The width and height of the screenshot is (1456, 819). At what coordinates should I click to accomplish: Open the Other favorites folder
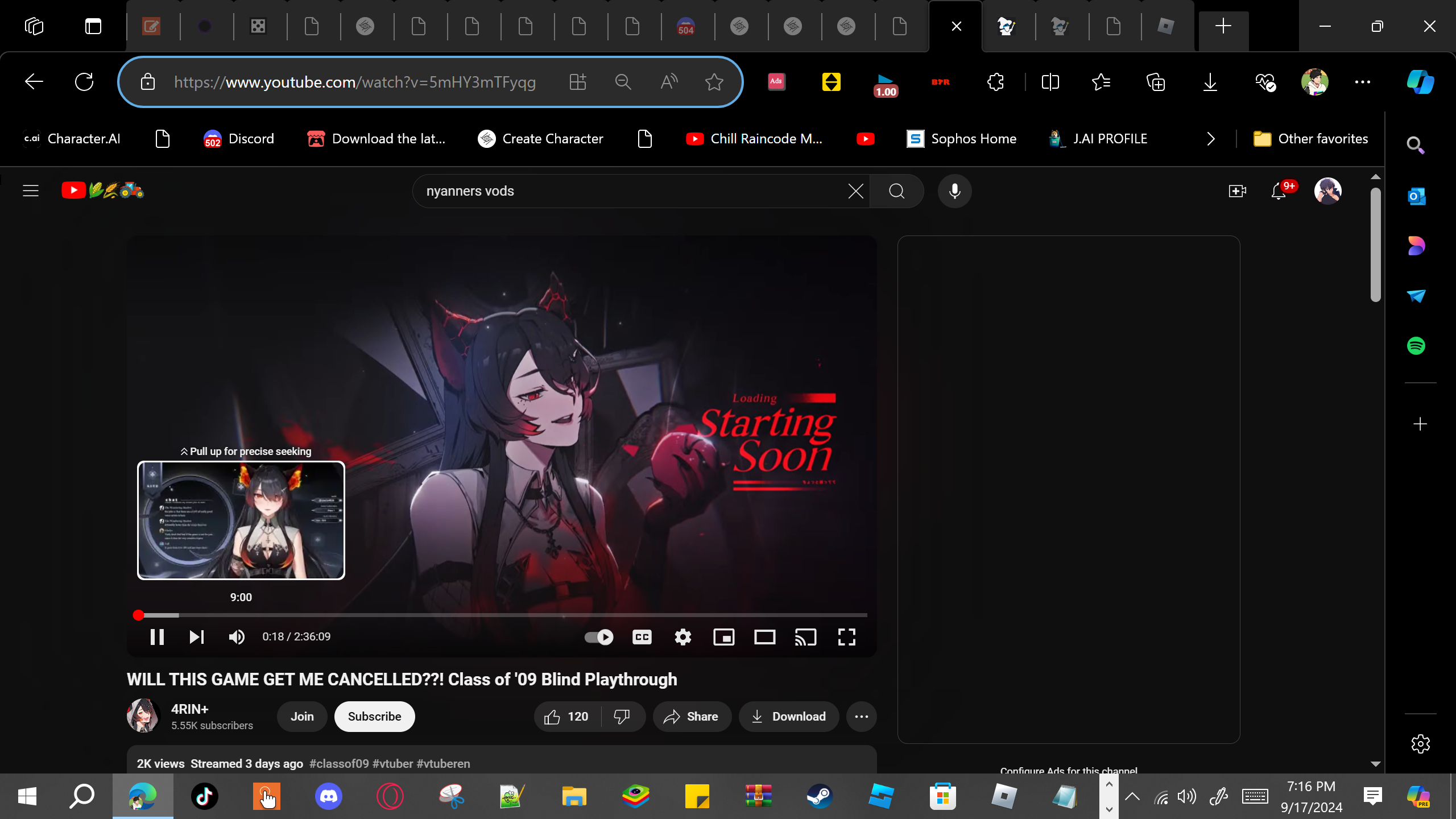click(1311, 139)
